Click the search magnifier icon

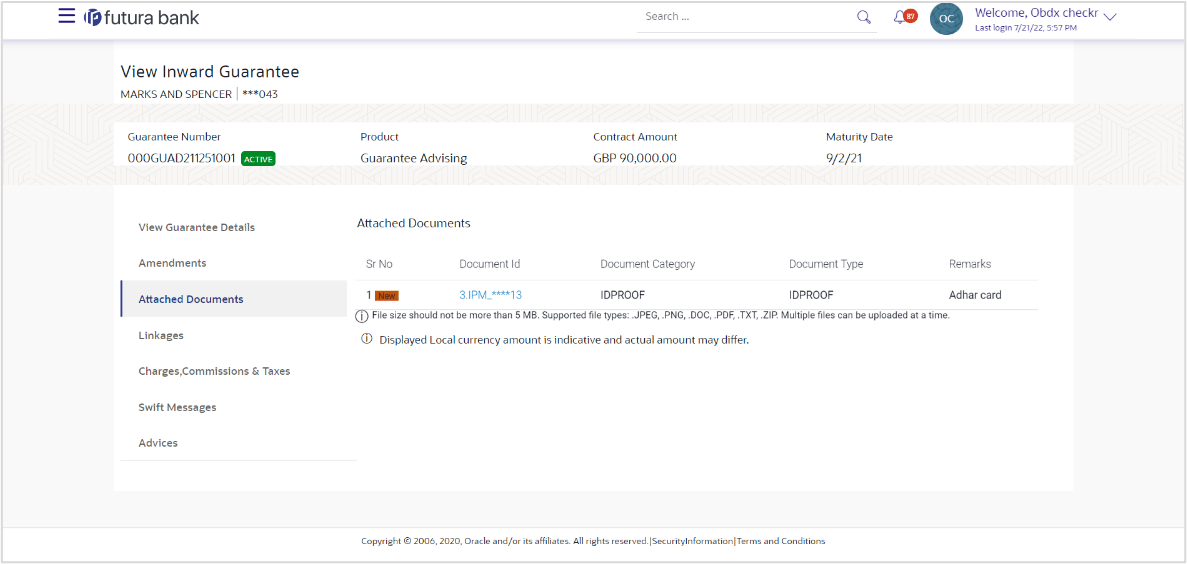864,17
